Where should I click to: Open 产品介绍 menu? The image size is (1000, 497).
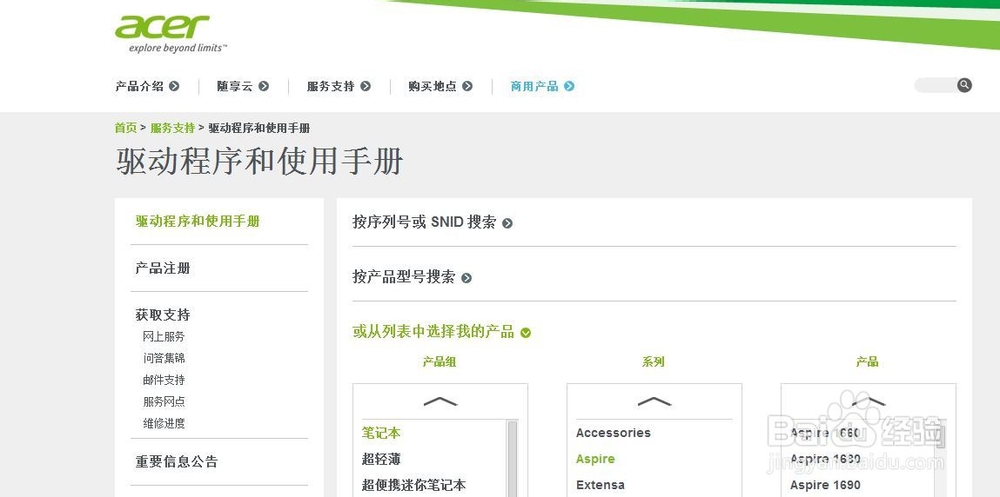[139, 86]
